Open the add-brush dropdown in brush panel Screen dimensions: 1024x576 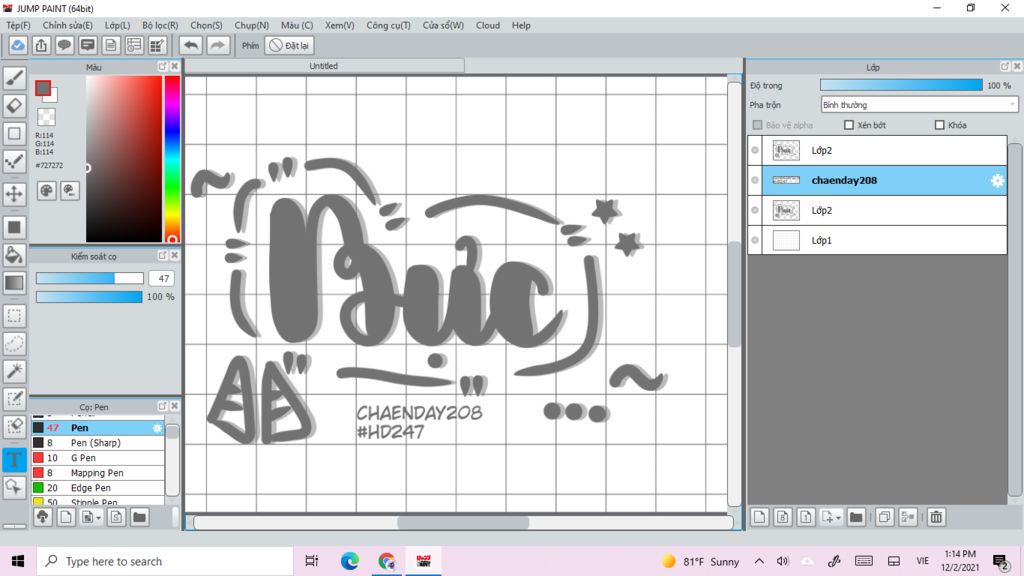(90, 517)
